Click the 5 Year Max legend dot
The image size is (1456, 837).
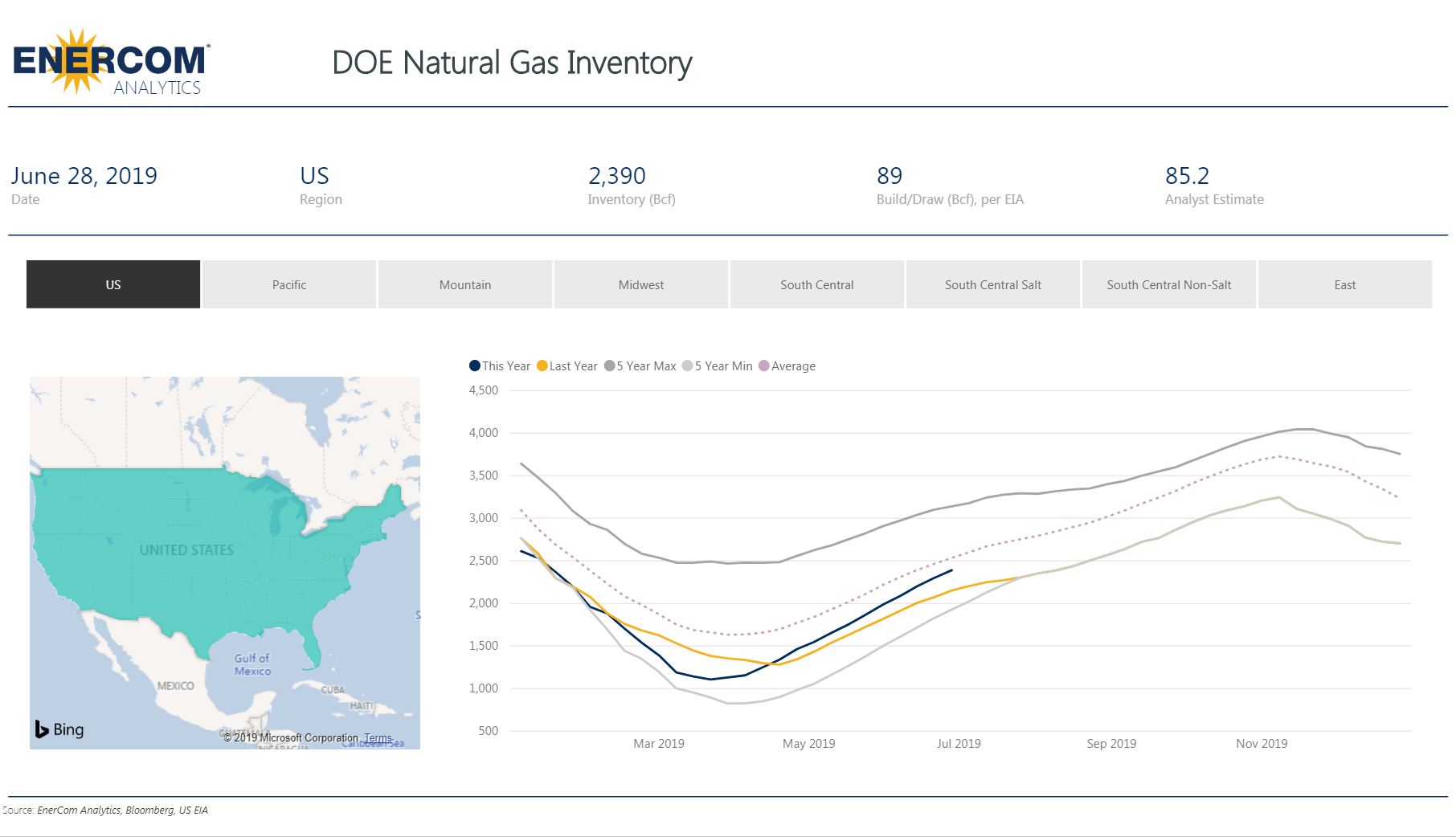[x=610, y=366]
